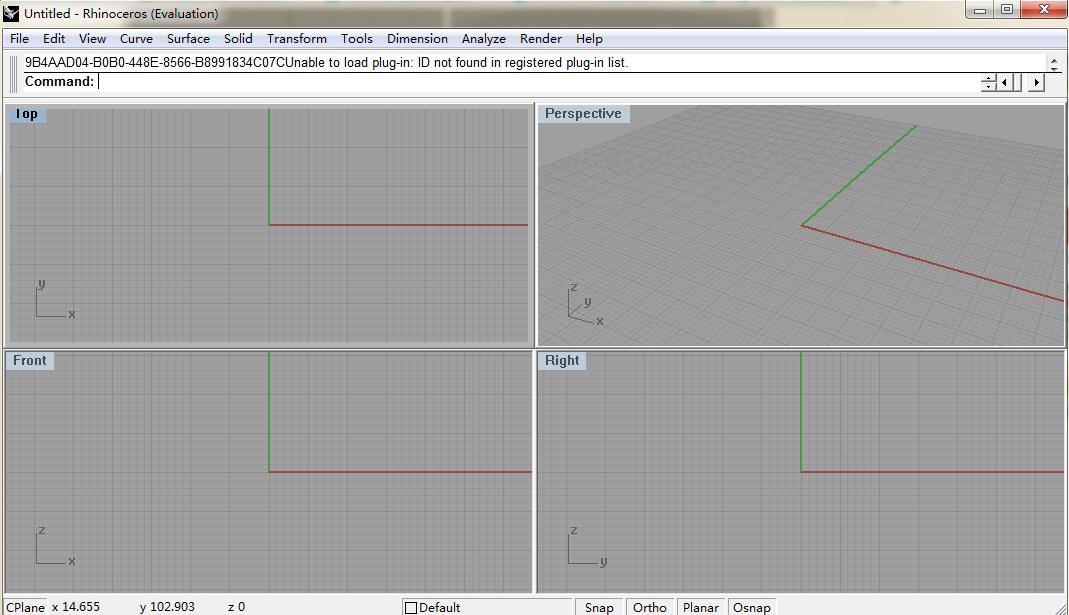The height and width of the screenshot is (615, 1069).
Task: Open the View menu
Action: click(x=92, y=39)
